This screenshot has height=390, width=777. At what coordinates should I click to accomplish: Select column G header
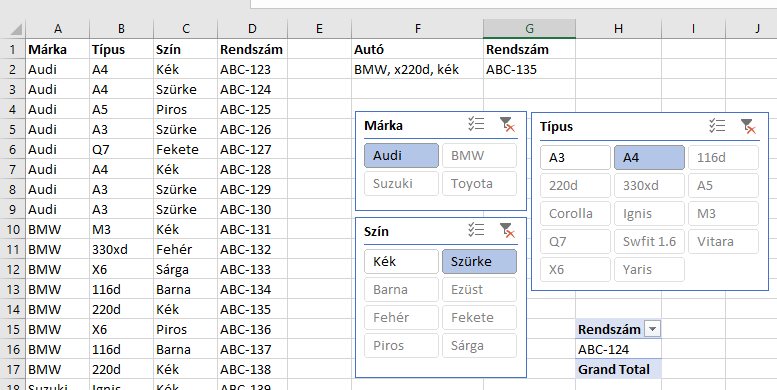click(x=529, y=29)
